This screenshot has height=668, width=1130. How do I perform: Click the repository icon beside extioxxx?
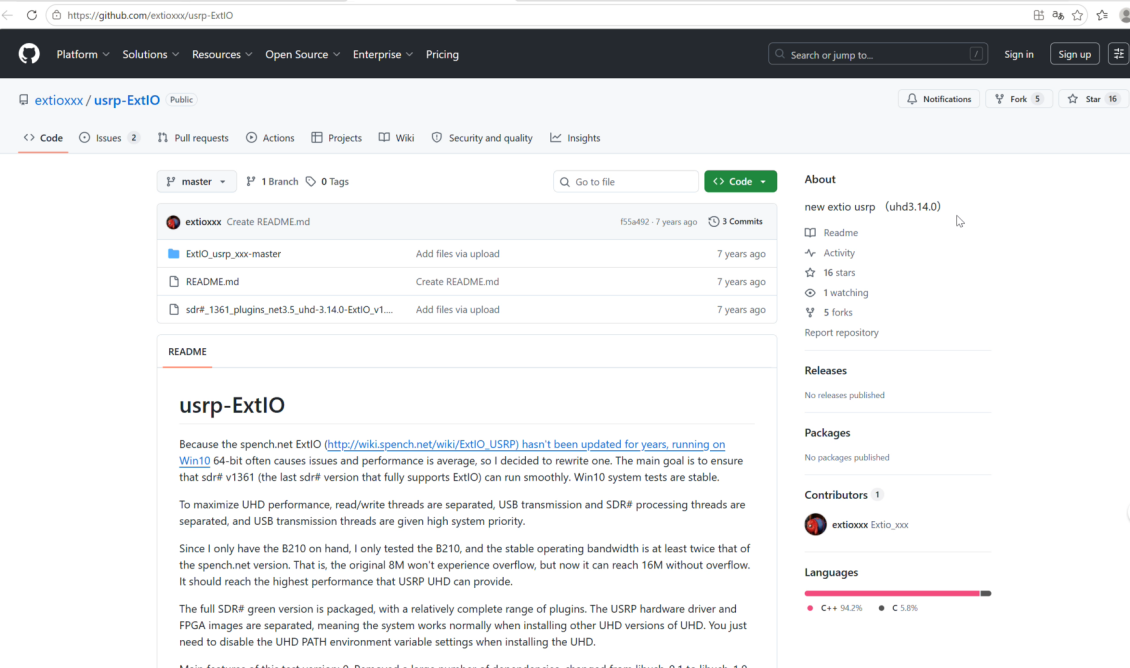24,100
